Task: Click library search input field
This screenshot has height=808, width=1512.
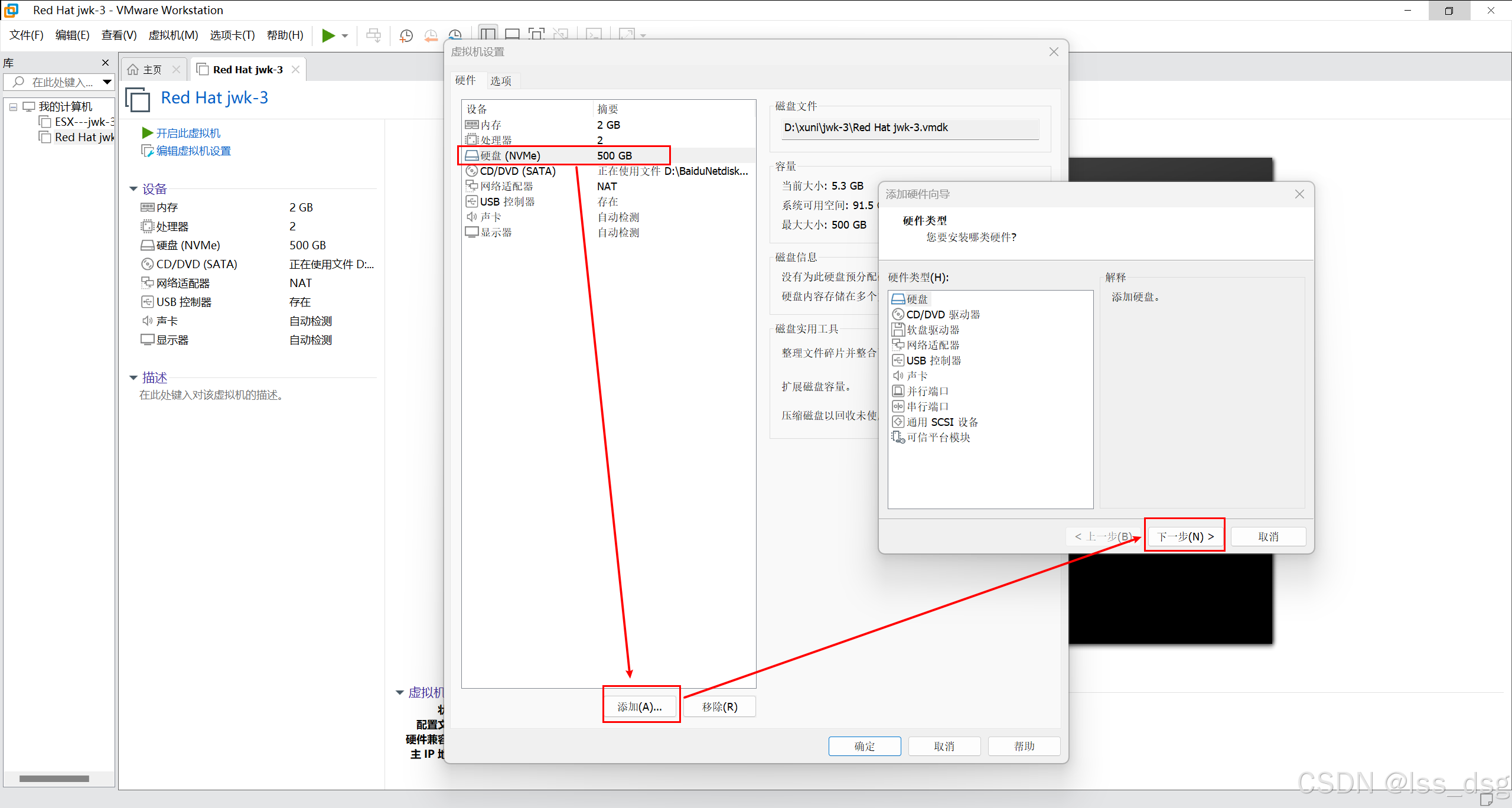Action: pyautogui.click(x=62, y=82)
